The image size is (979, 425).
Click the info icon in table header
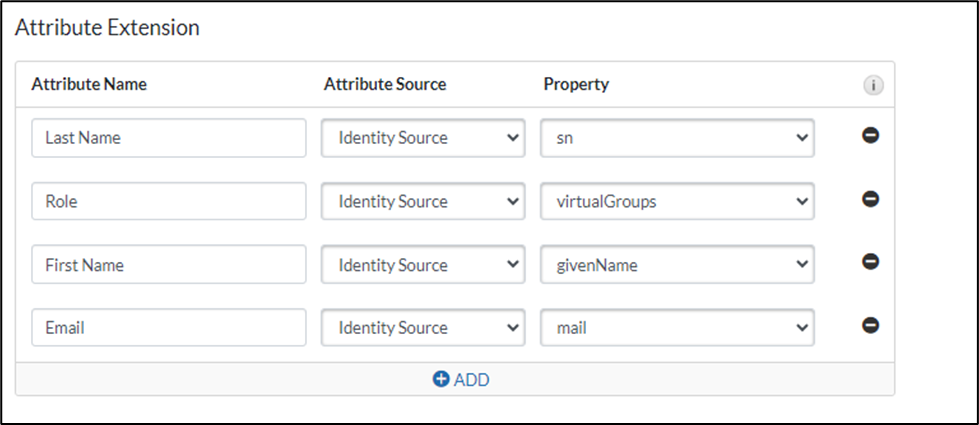[x=873, y=86]
